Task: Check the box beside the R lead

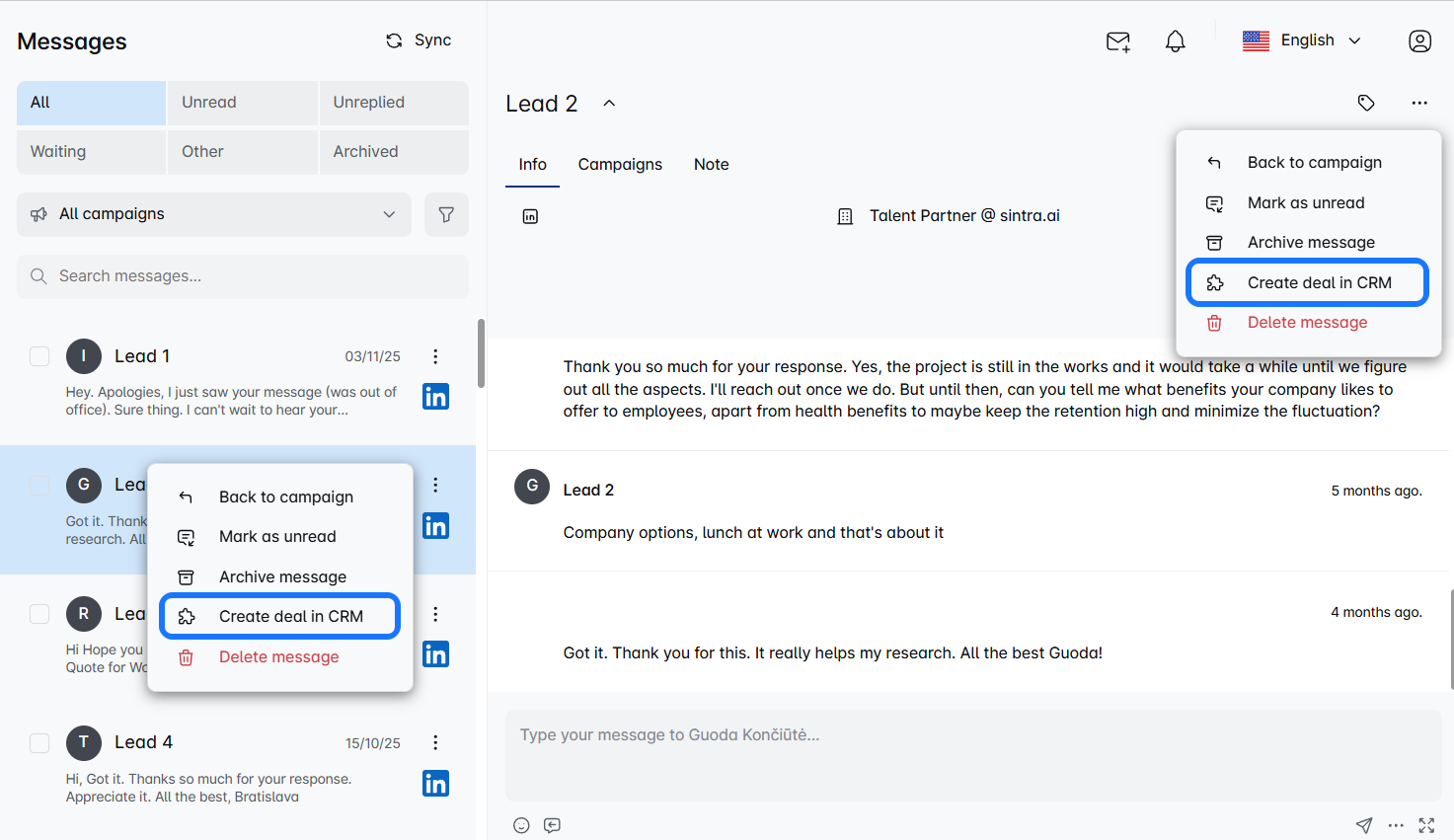Action: click(39, 614)
